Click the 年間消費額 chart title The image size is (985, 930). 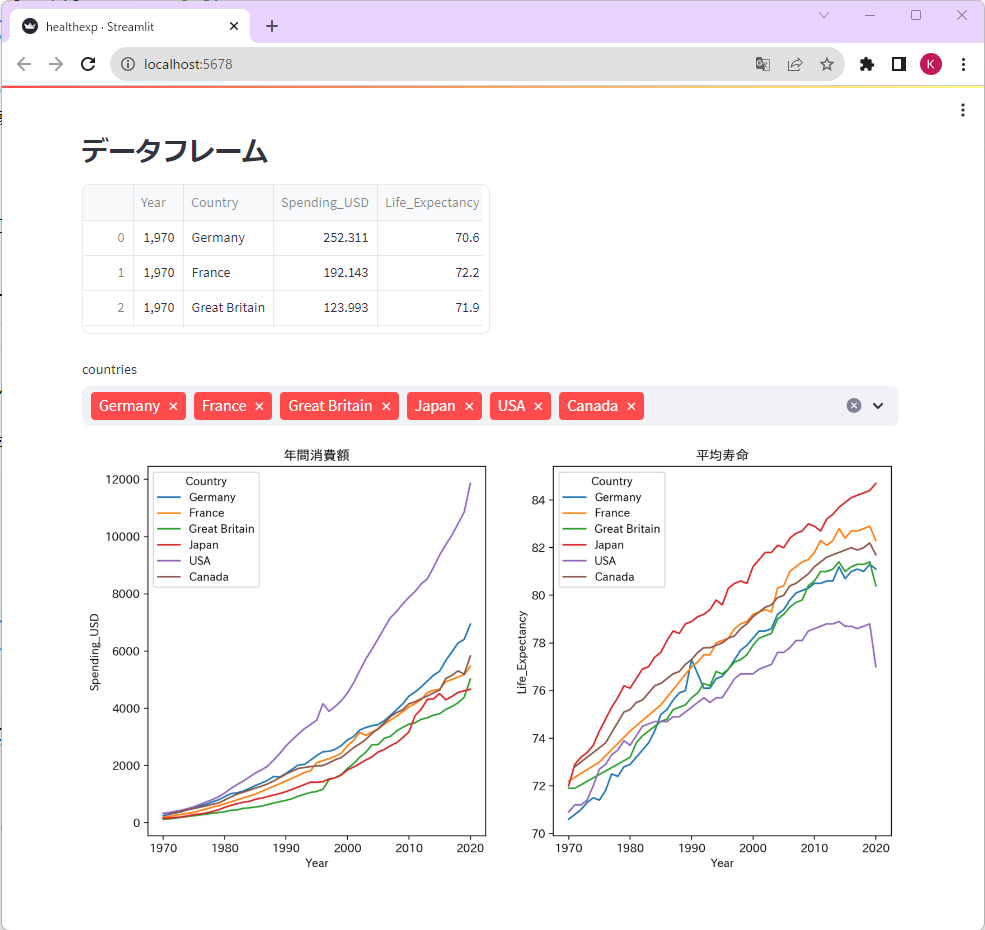pyautogui.click(x=317, y=455)
